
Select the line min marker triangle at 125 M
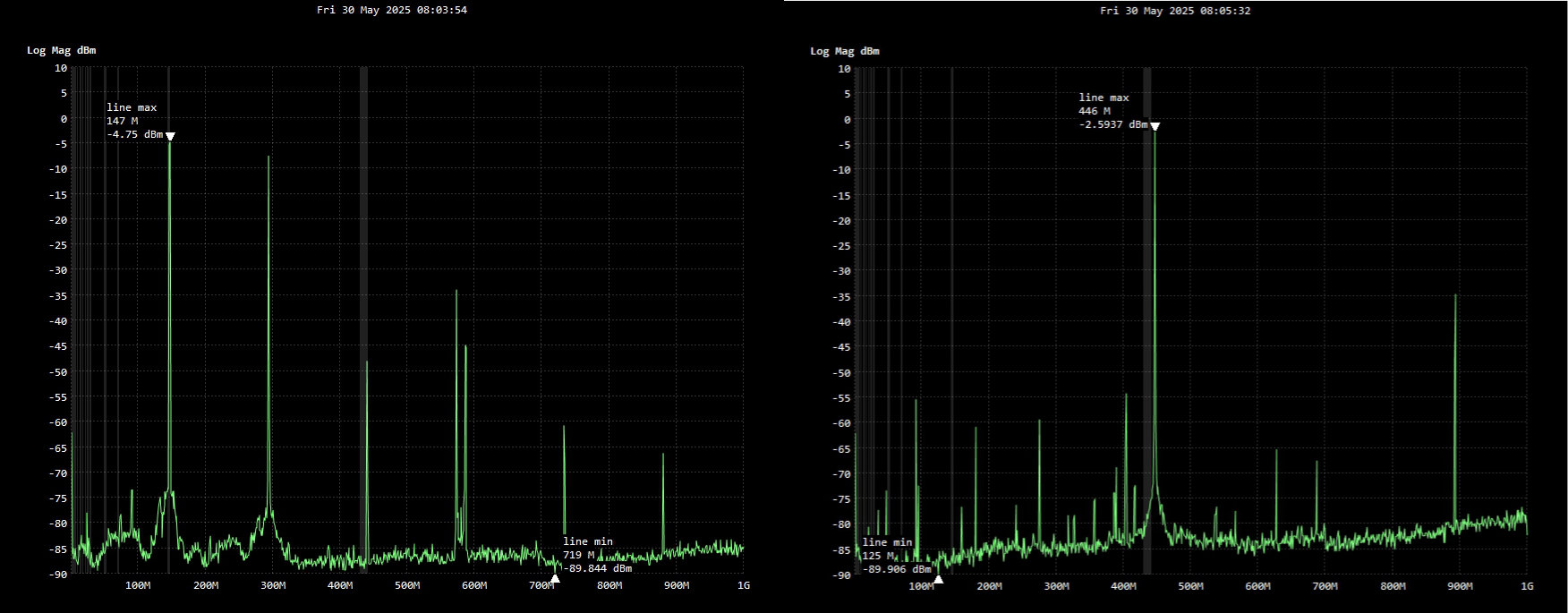938,580
